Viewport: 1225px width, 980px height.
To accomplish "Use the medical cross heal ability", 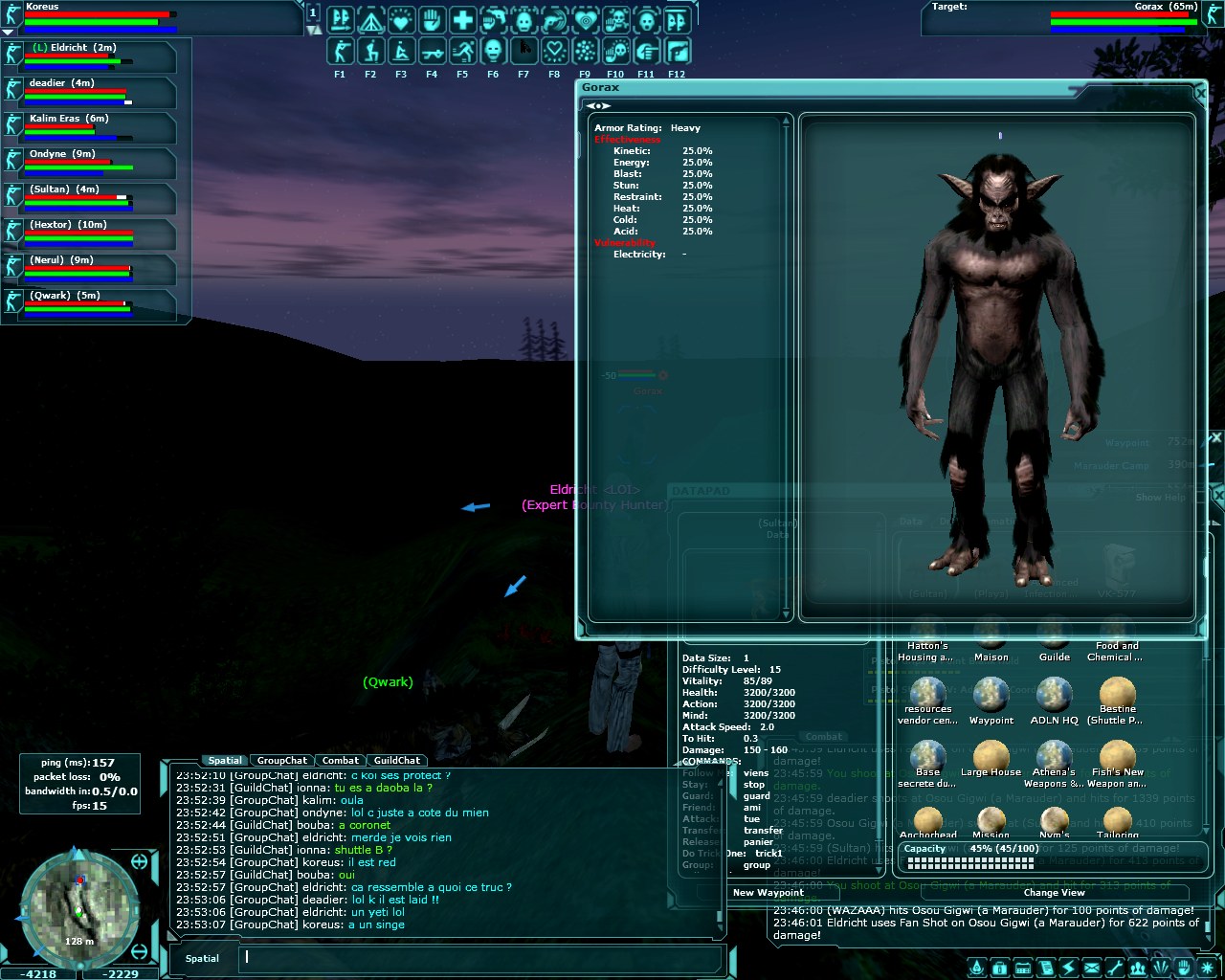I will 462,20.
